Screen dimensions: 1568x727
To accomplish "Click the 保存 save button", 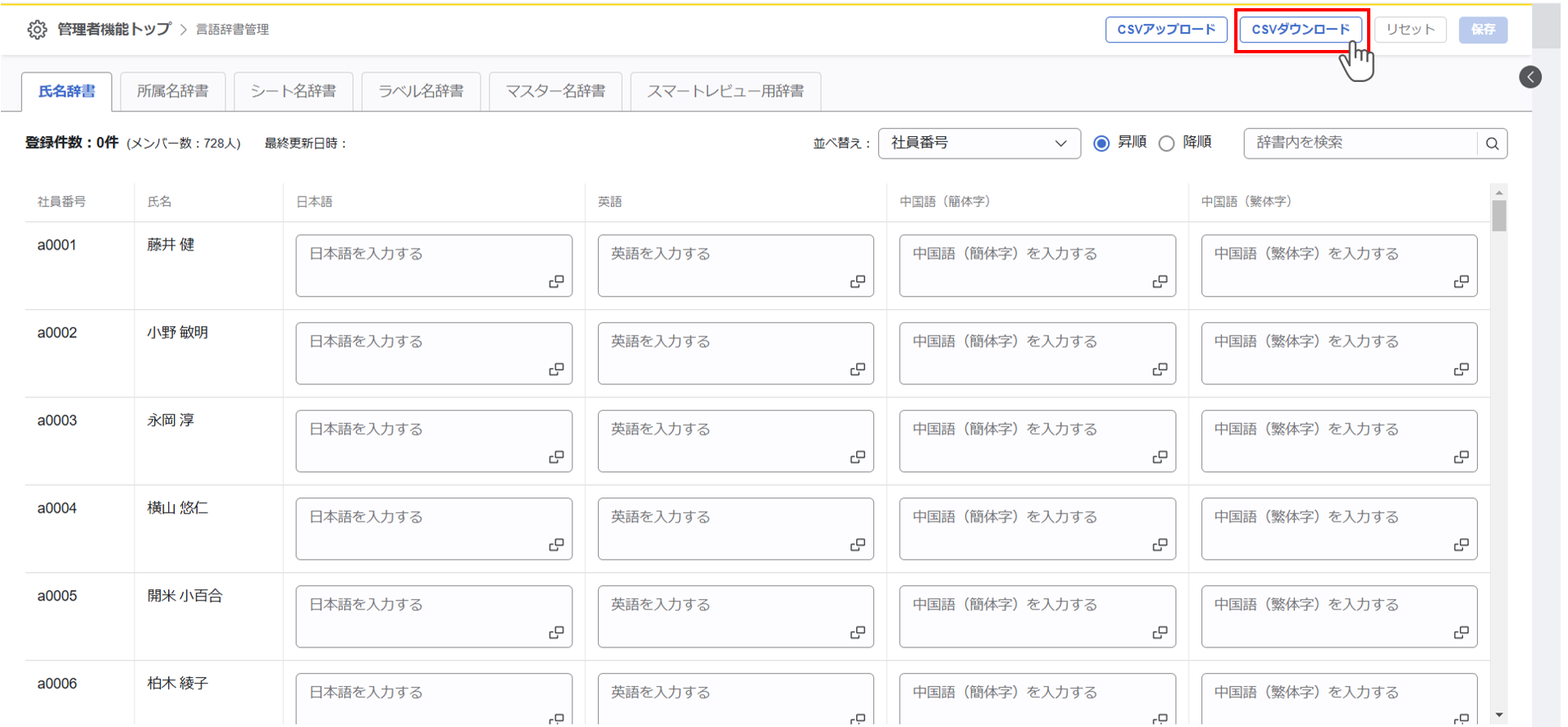I will 1483,30.
